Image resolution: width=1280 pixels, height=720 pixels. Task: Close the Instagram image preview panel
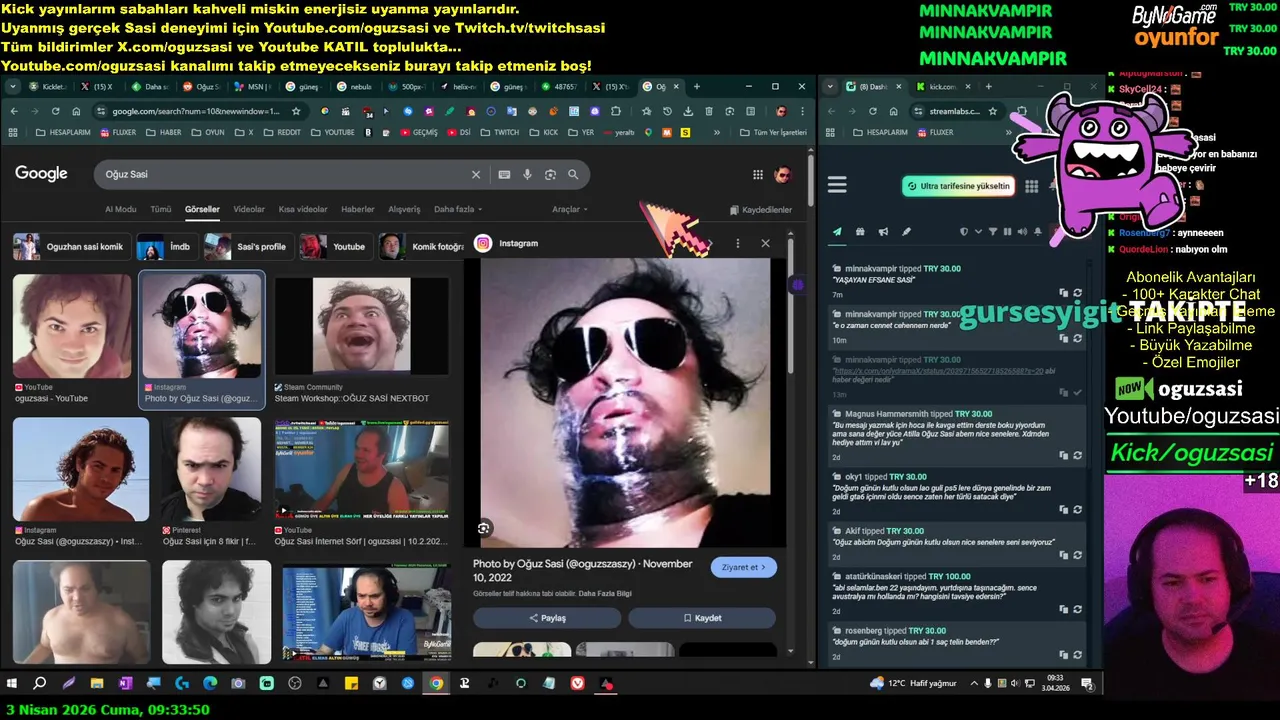tap(765, 243)
